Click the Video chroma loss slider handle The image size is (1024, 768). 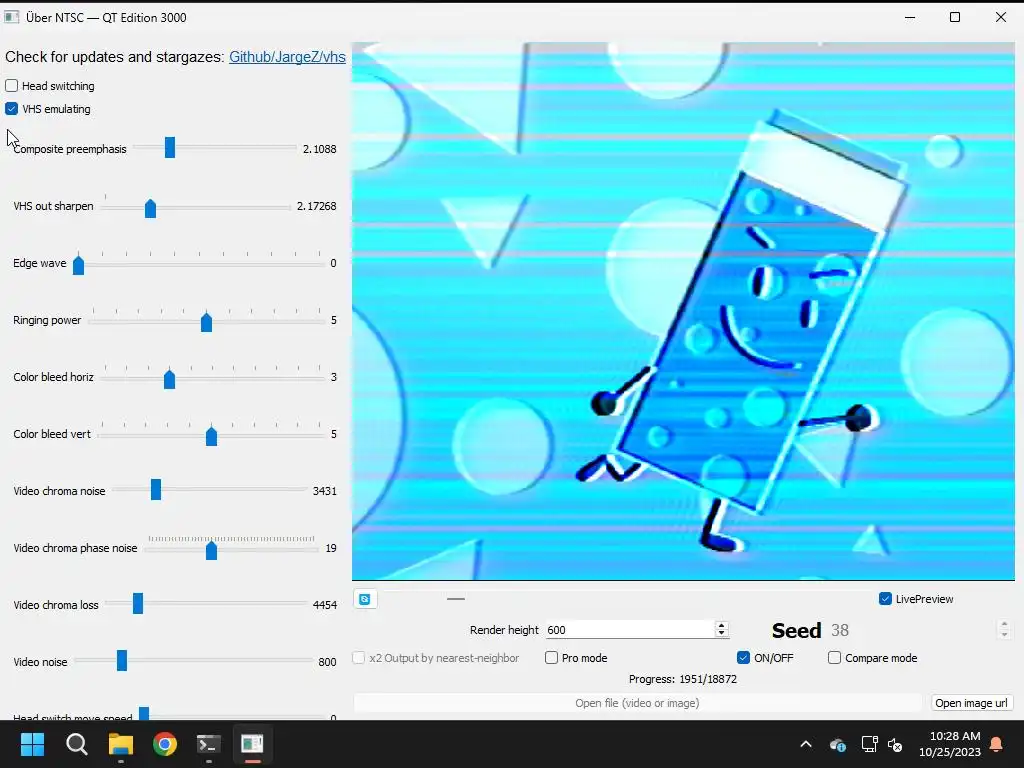[138, 603]
